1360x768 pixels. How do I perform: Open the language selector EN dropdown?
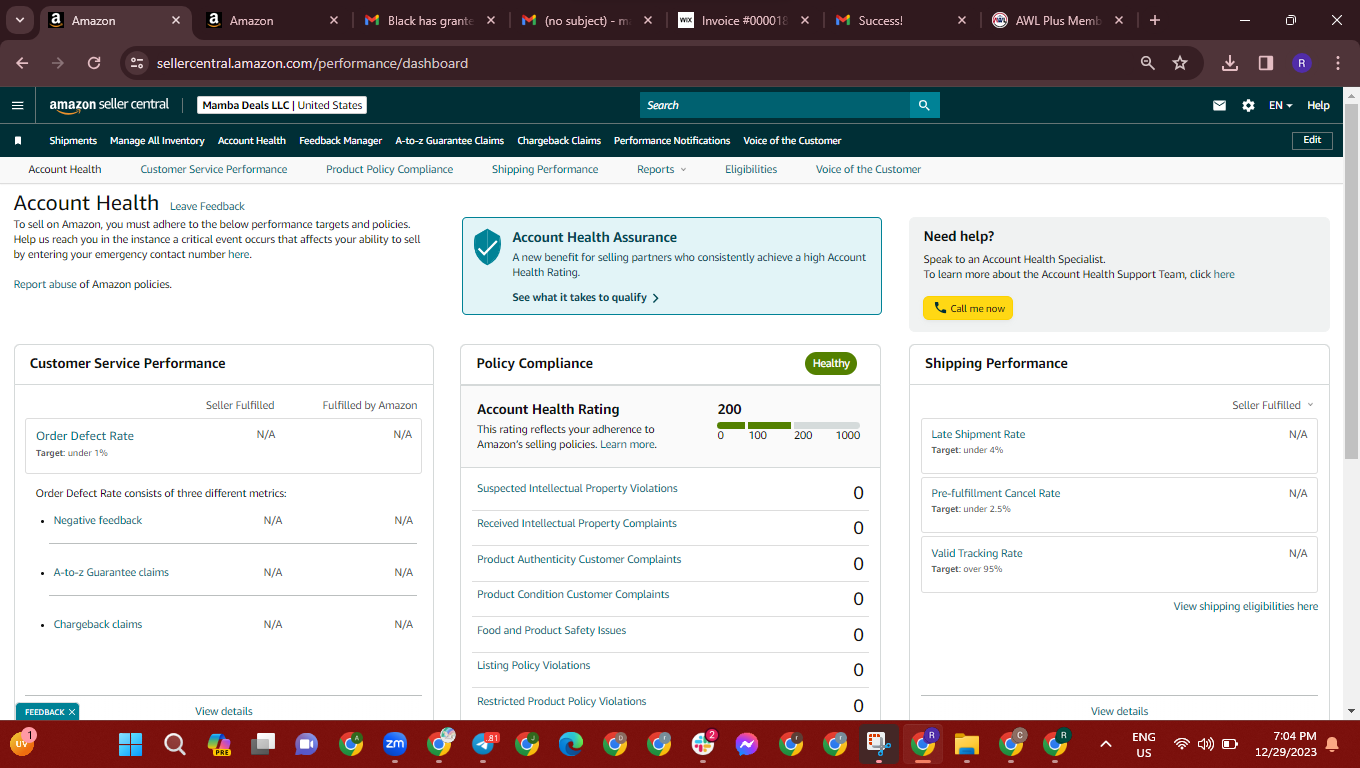pyautogui.click(x=1280, y=105)
